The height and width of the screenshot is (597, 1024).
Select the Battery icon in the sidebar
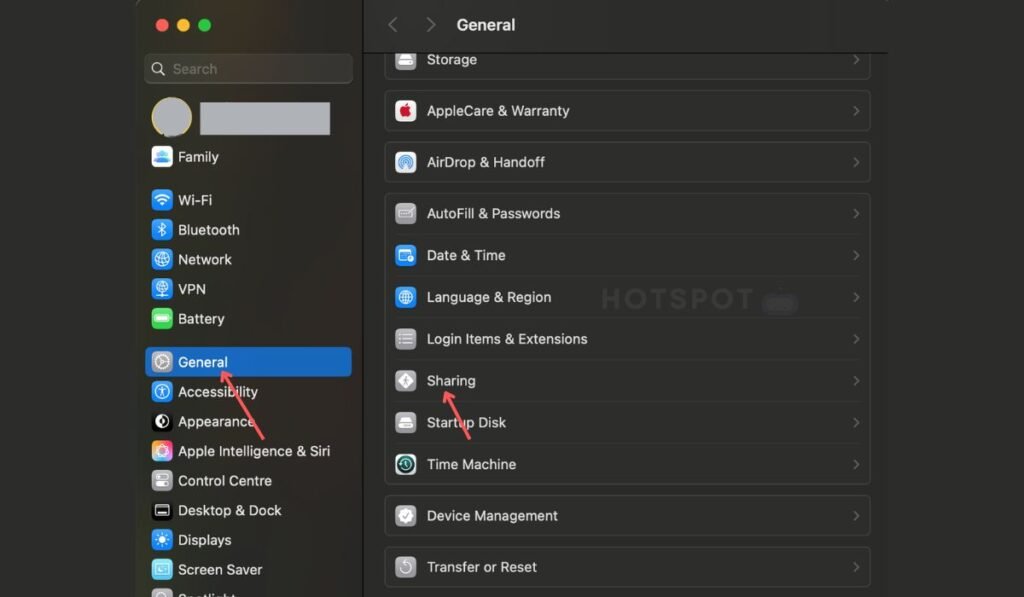162,318
